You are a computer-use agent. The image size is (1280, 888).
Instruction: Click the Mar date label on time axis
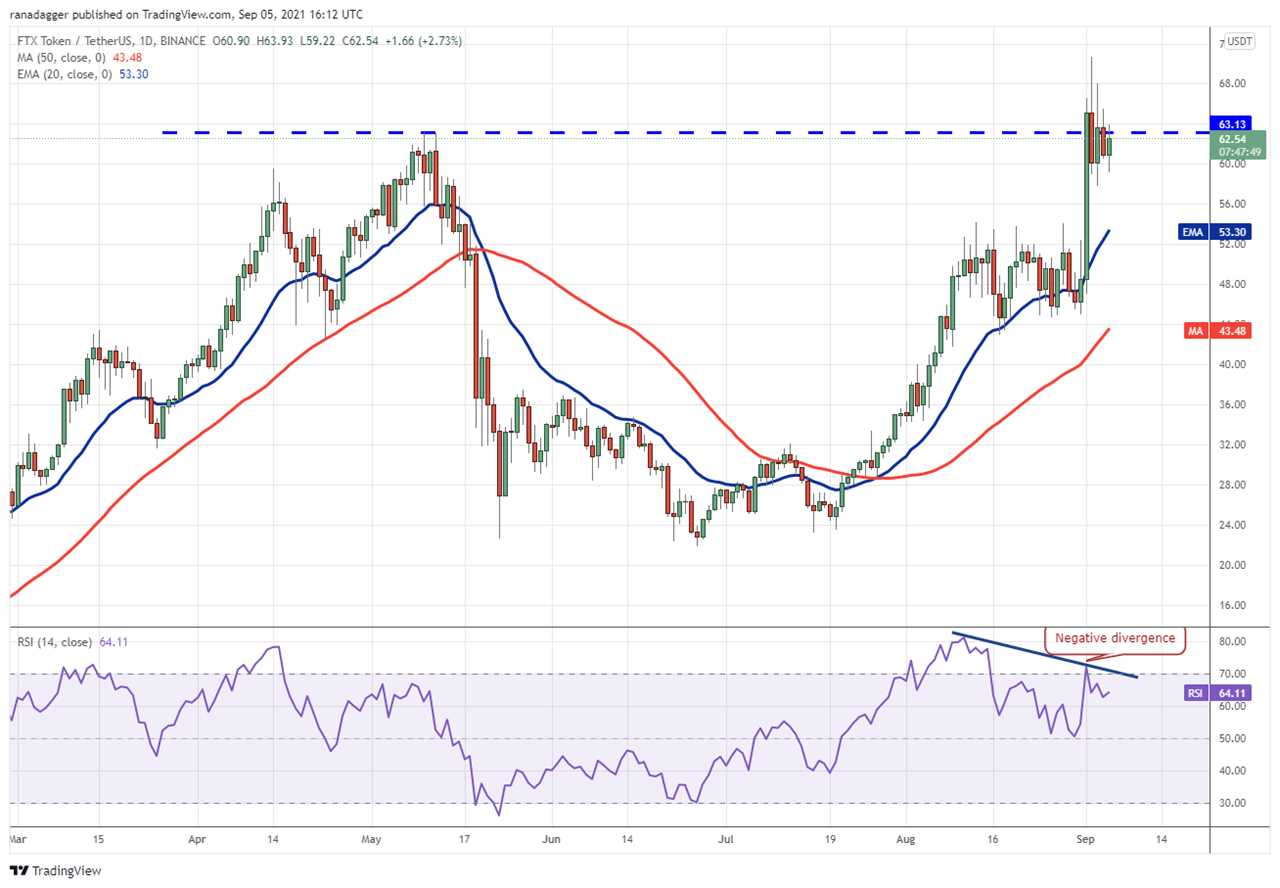point(17,837)
